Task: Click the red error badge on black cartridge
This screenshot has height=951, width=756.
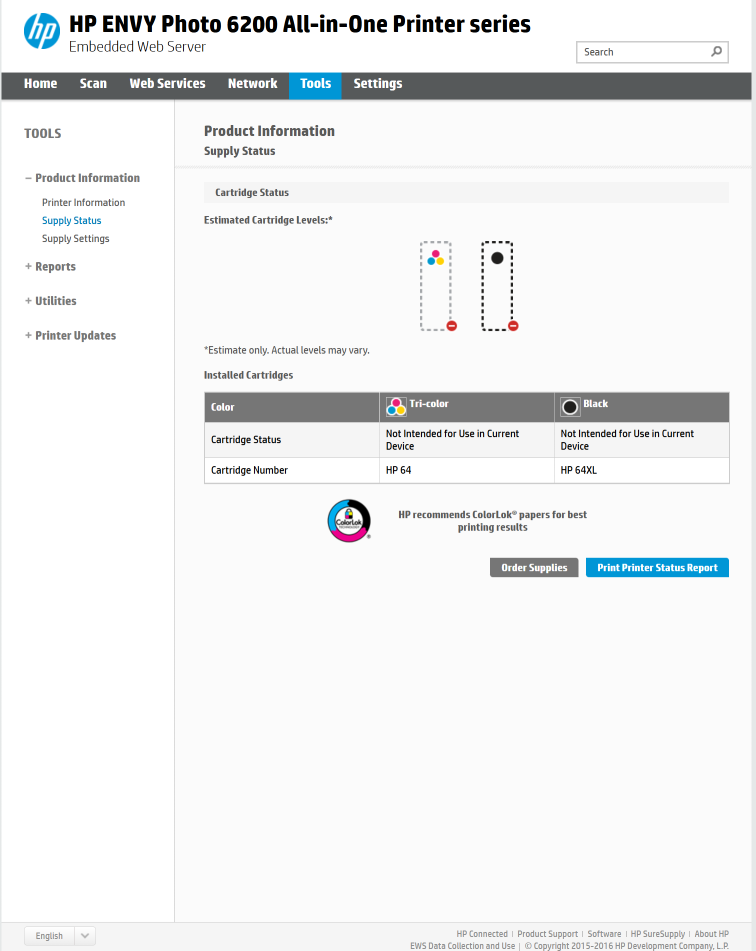Action: 513,326
